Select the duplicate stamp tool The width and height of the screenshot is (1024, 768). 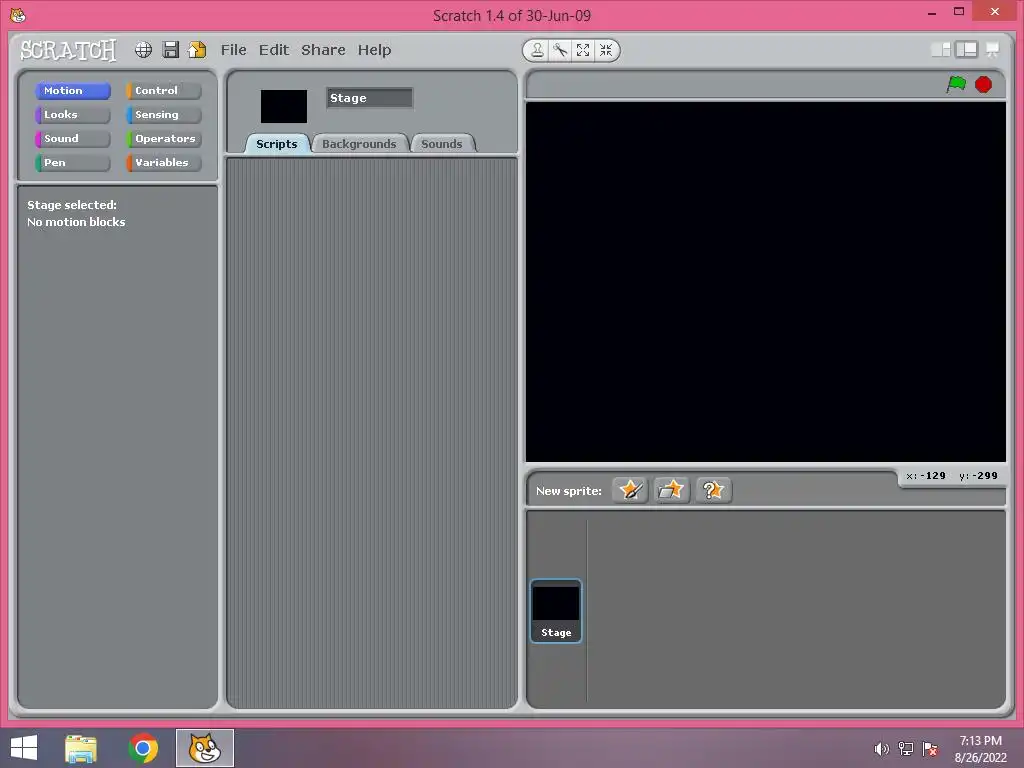(x=537, y=50)
